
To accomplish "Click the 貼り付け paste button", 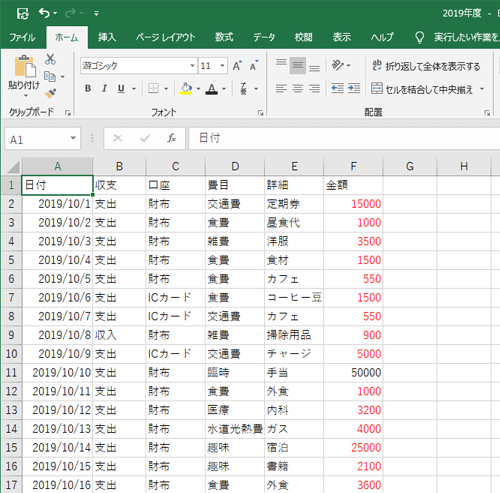I will pyautogui.click(x=24, y=72).
